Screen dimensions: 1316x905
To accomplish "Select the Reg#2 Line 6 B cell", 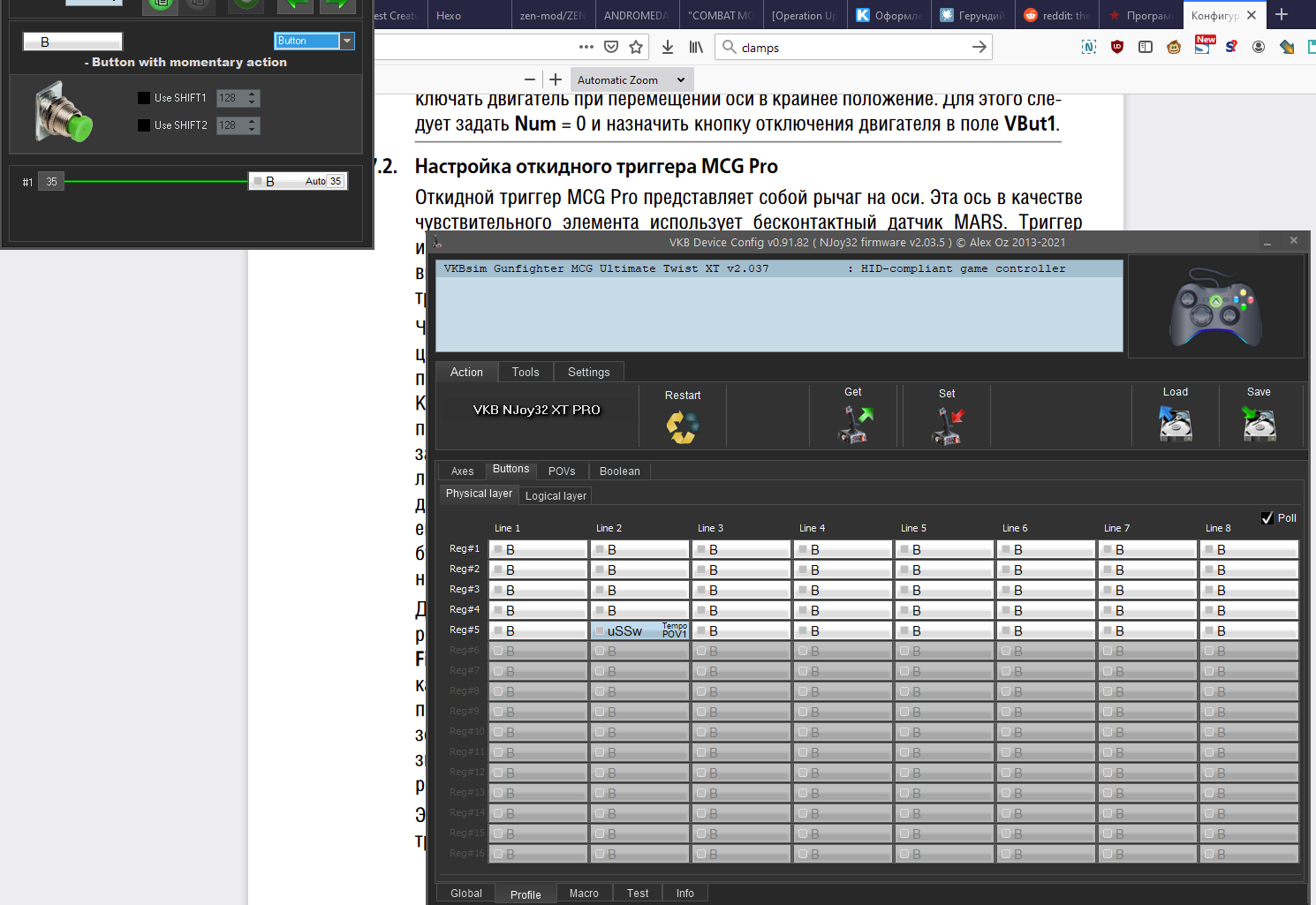I will [1046, 569].
